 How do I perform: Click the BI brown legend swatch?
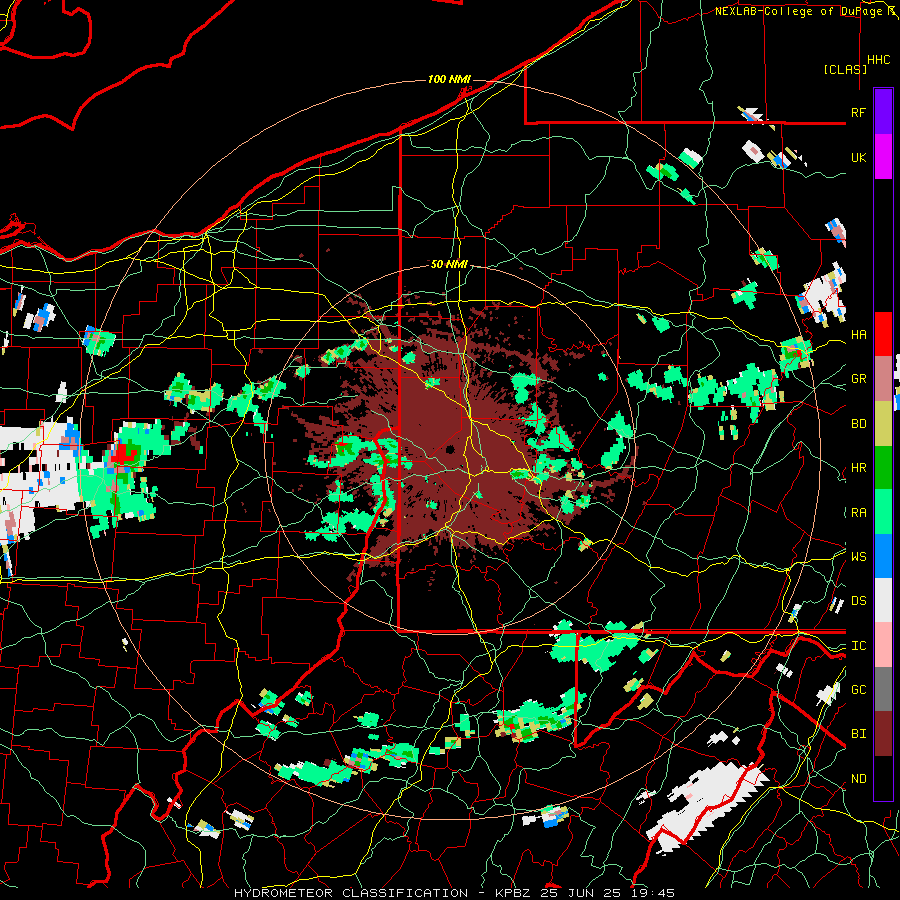(883, 734)
